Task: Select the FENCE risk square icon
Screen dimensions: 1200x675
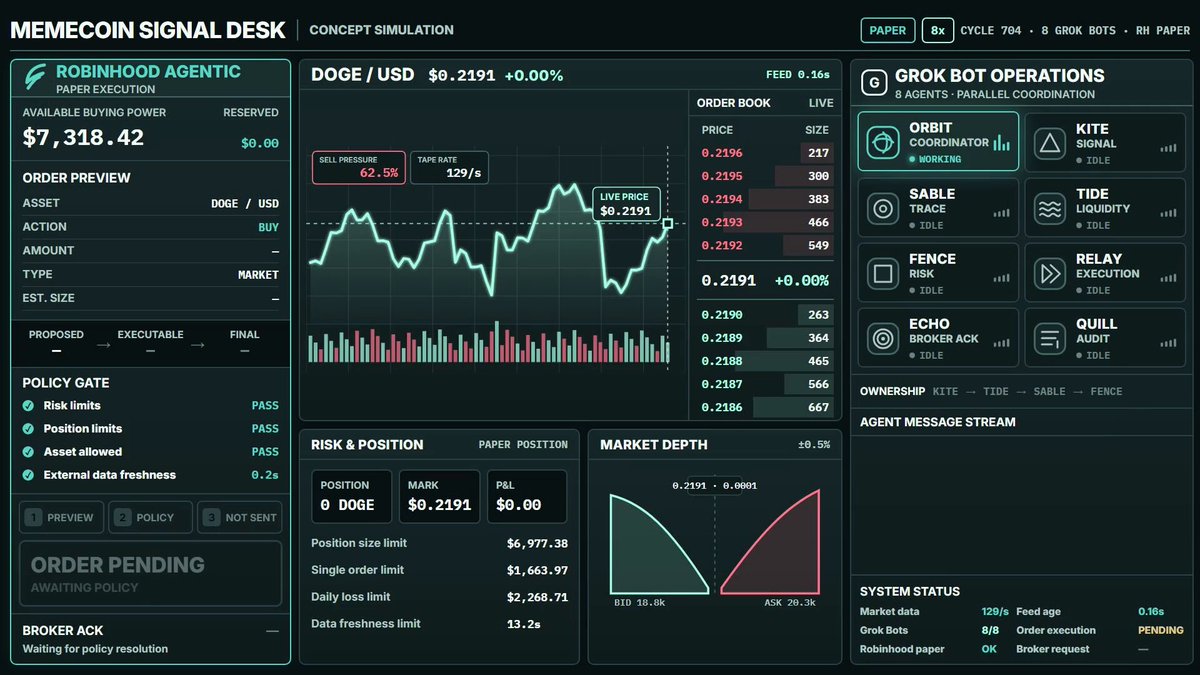Action: point(882,274)
